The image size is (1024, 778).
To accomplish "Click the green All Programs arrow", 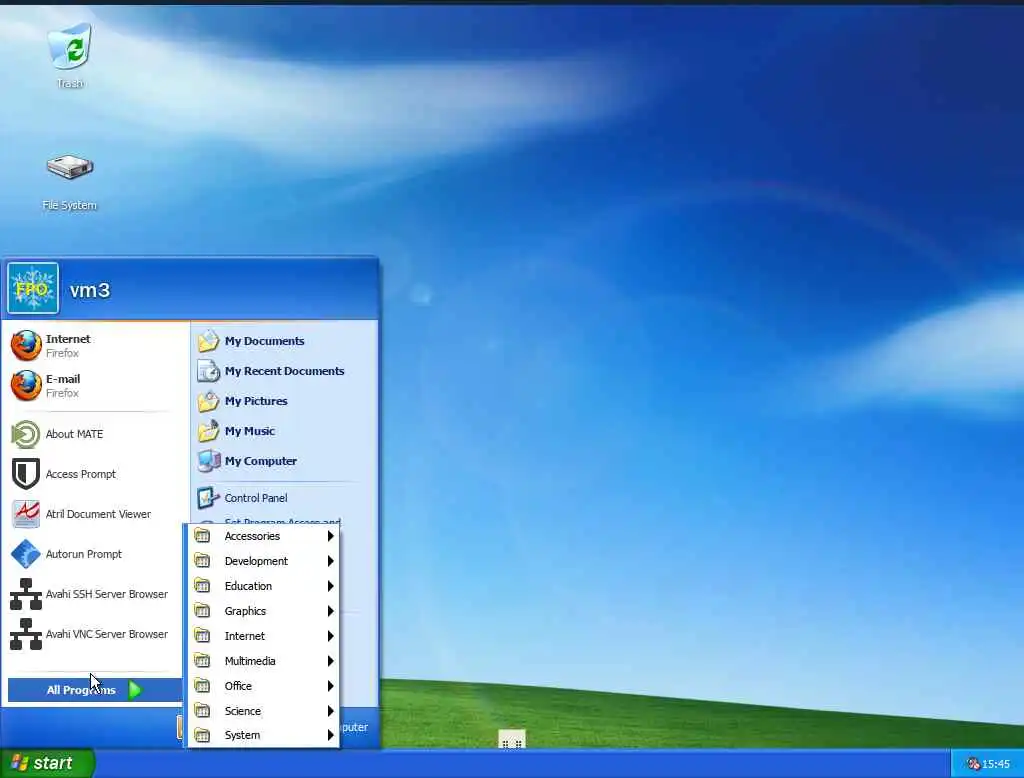I will point(135,690).
